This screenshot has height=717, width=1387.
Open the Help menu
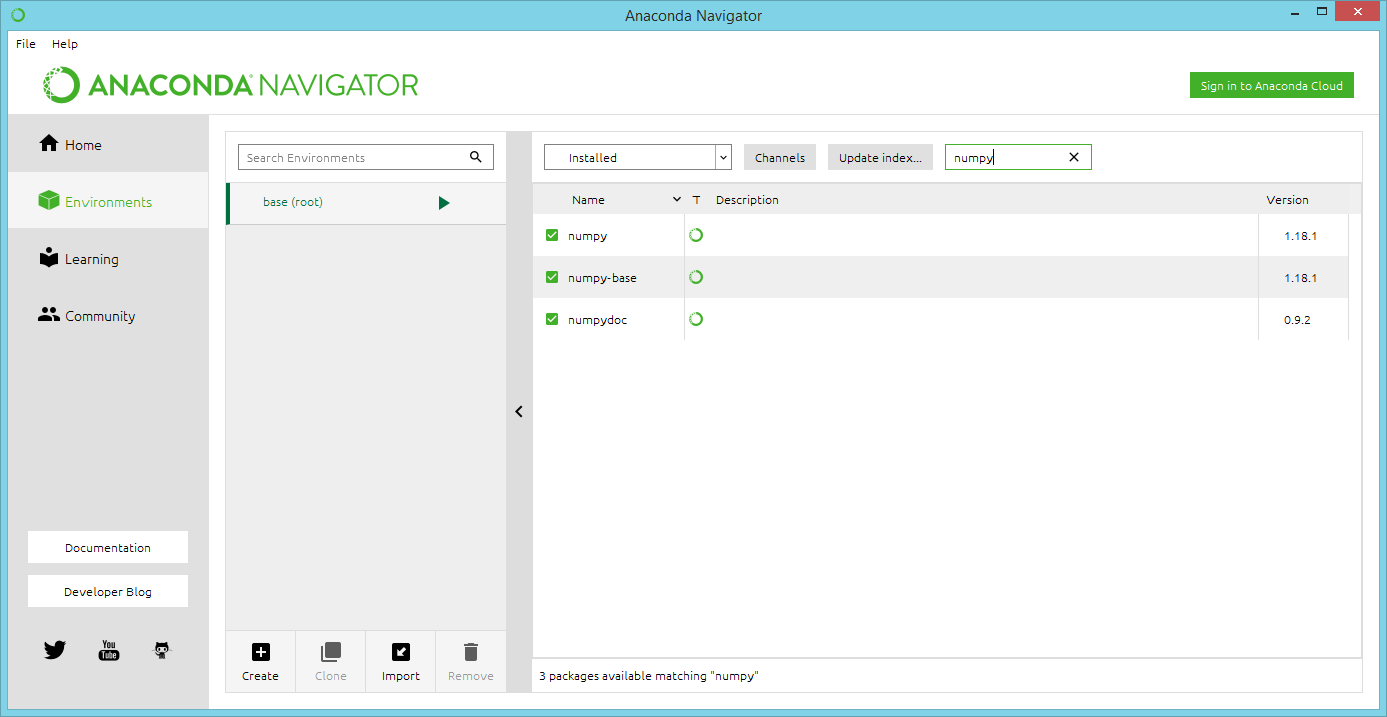[x=65, y=44]
